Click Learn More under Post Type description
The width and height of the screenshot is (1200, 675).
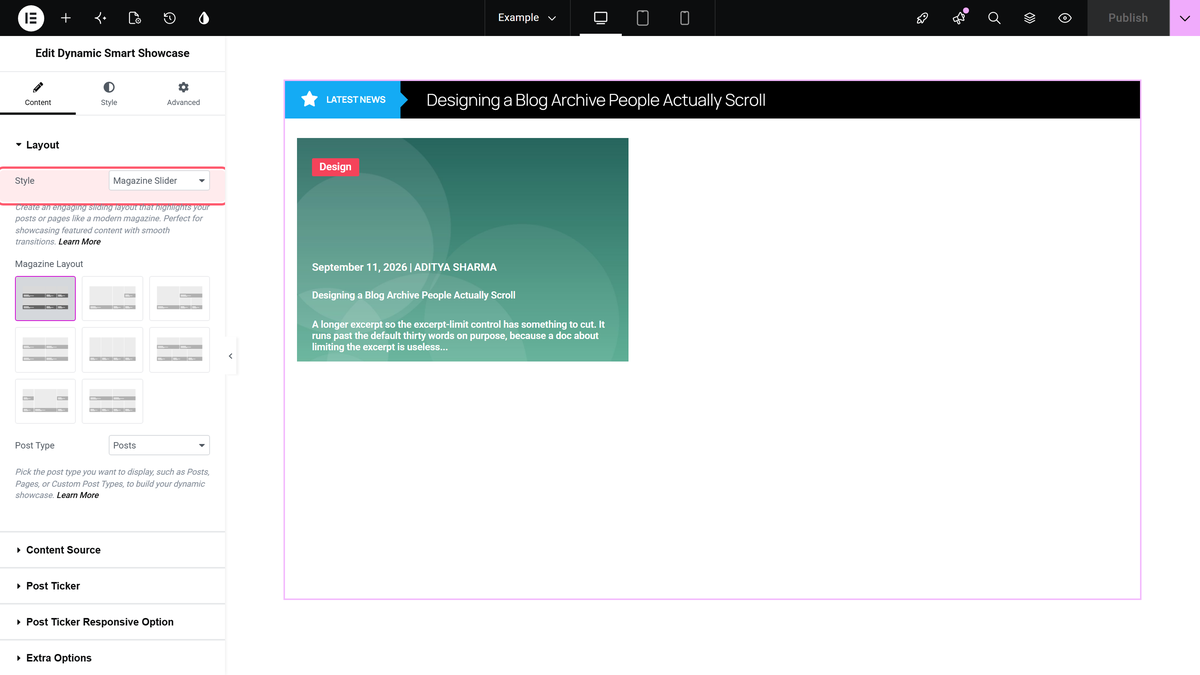78,496
